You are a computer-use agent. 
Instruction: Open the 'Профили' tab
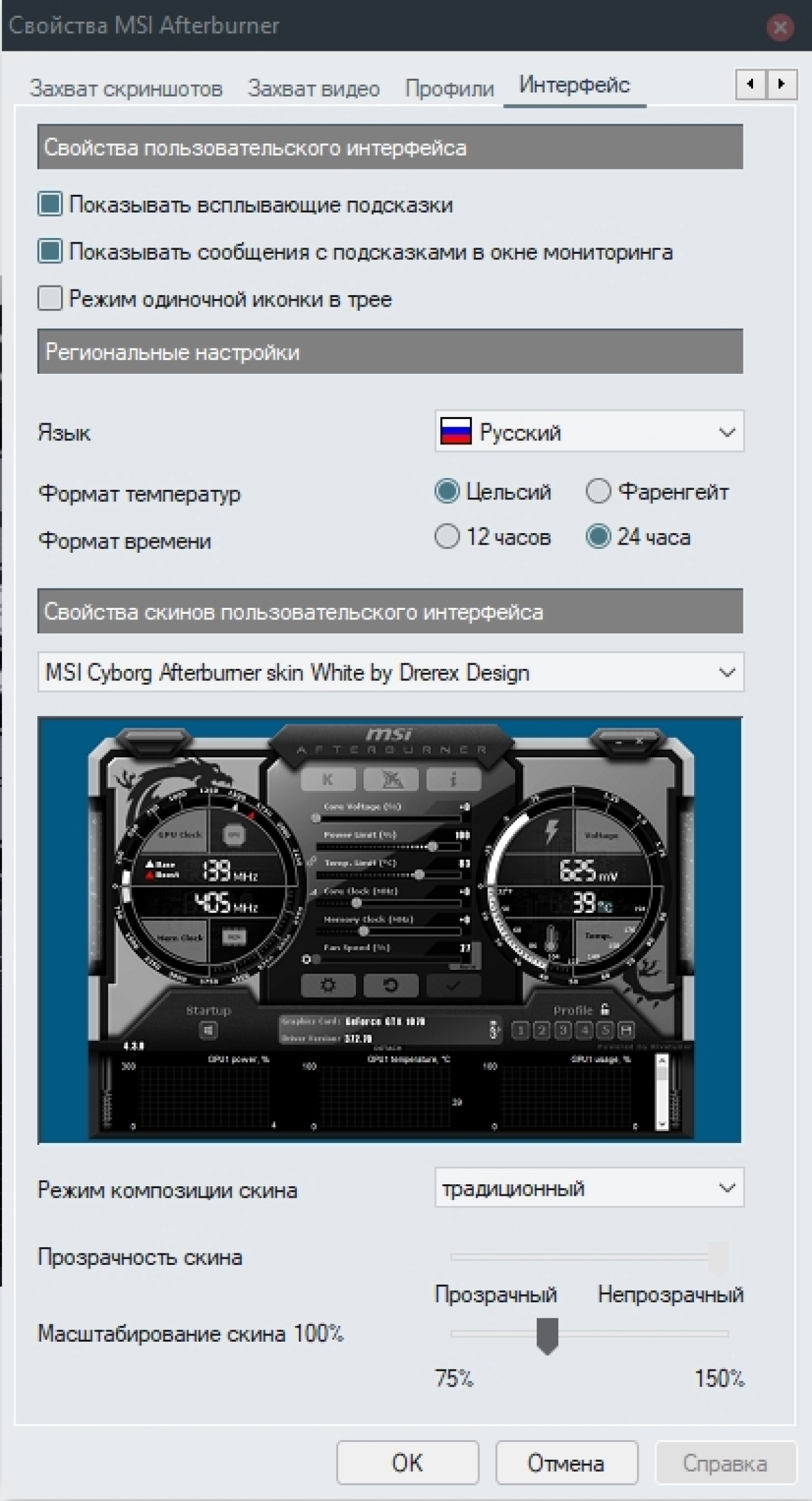pyautogui.click(x=449, y=88)
